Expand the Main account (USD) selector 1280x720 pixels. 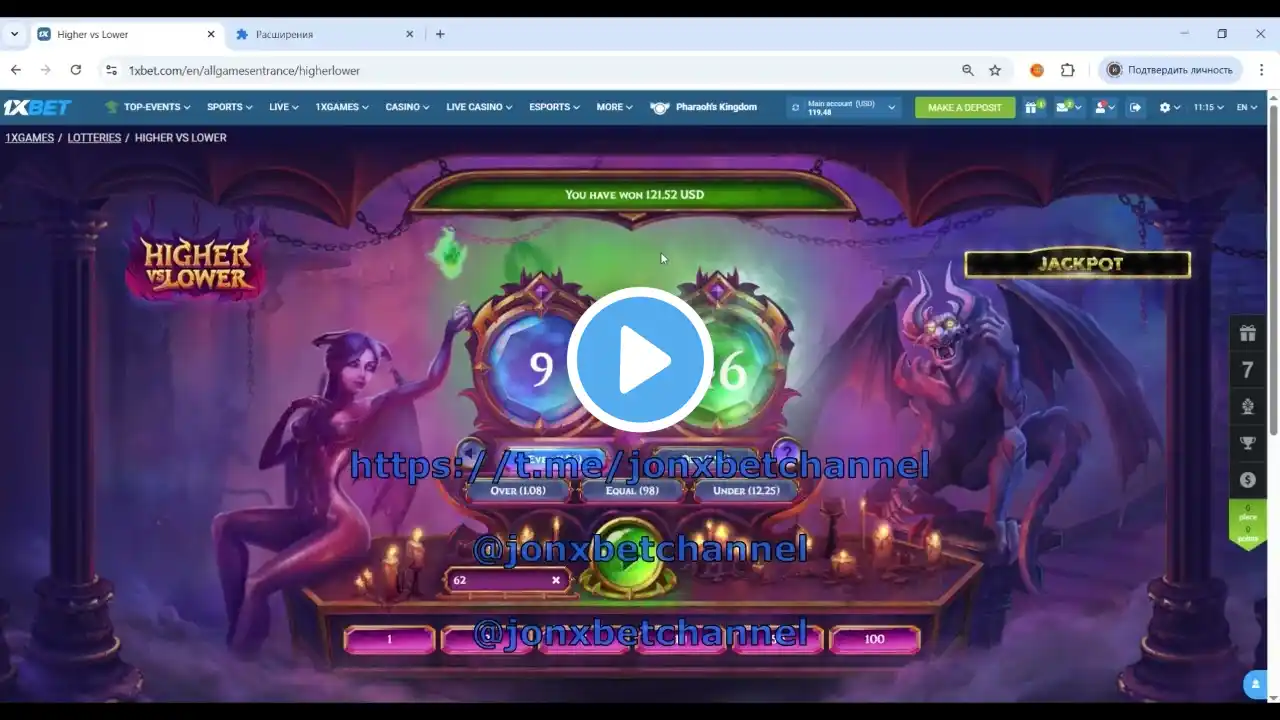pos(844,107)
